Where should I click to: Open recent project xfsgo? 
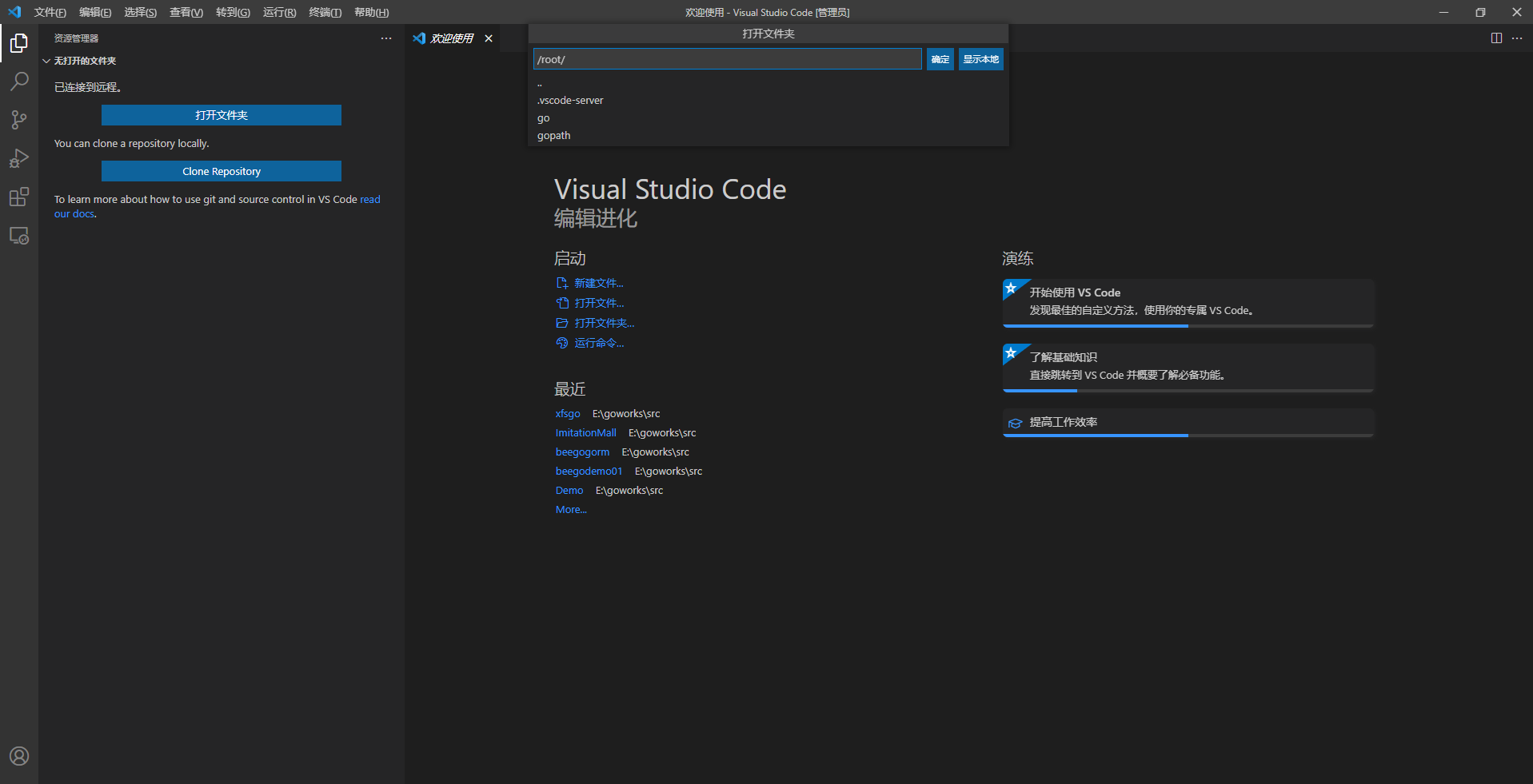568,413
